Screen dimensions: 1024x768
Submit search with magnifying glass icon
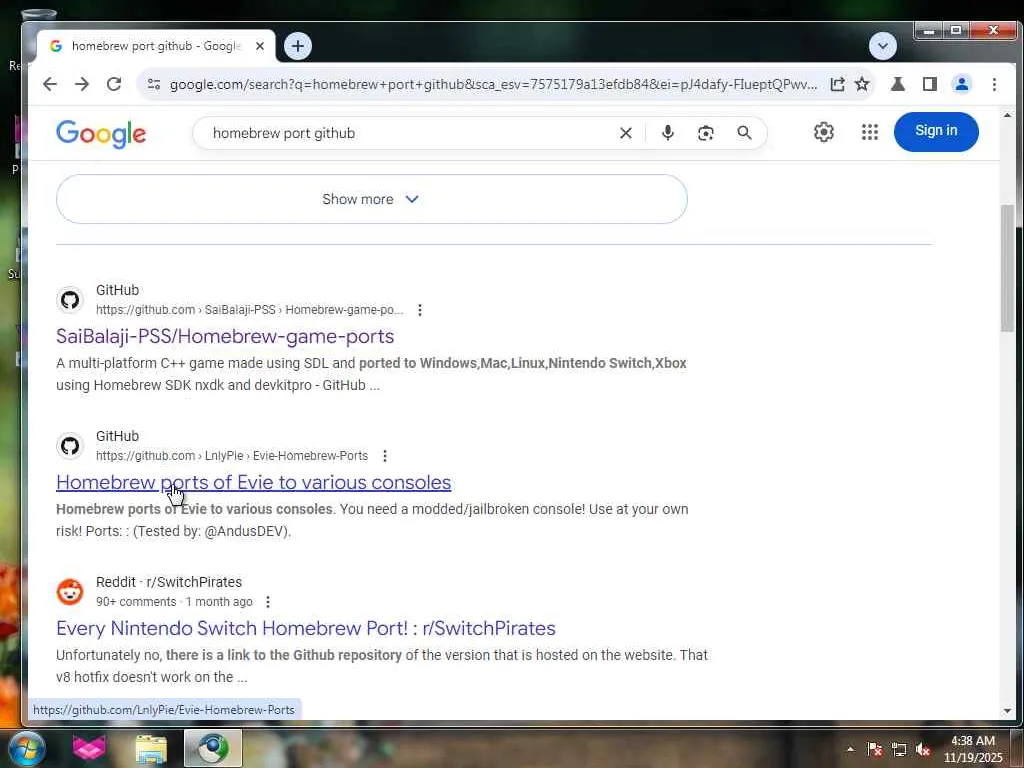[x=744, y=133]
